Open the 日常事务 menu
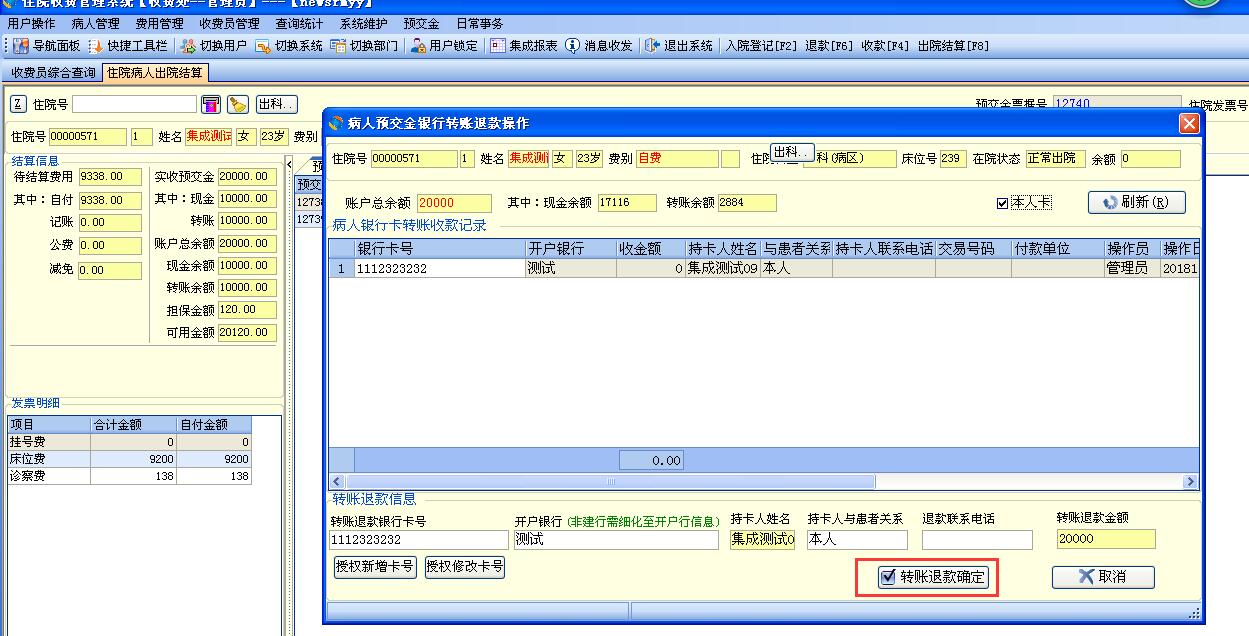 coord(479,23)
